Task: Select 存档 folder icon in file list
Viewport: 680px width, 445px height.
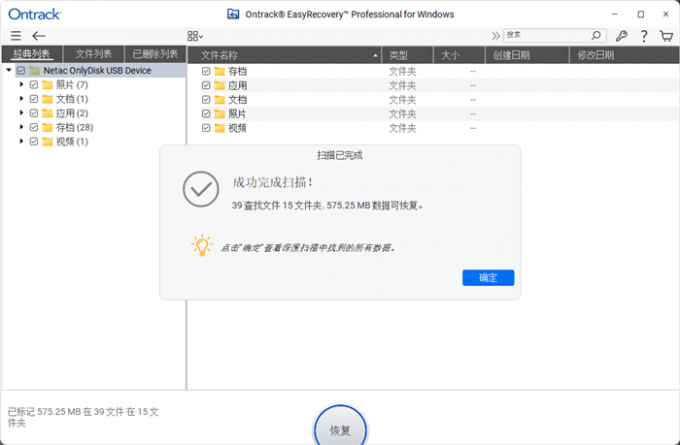Action: pos(220,71)
